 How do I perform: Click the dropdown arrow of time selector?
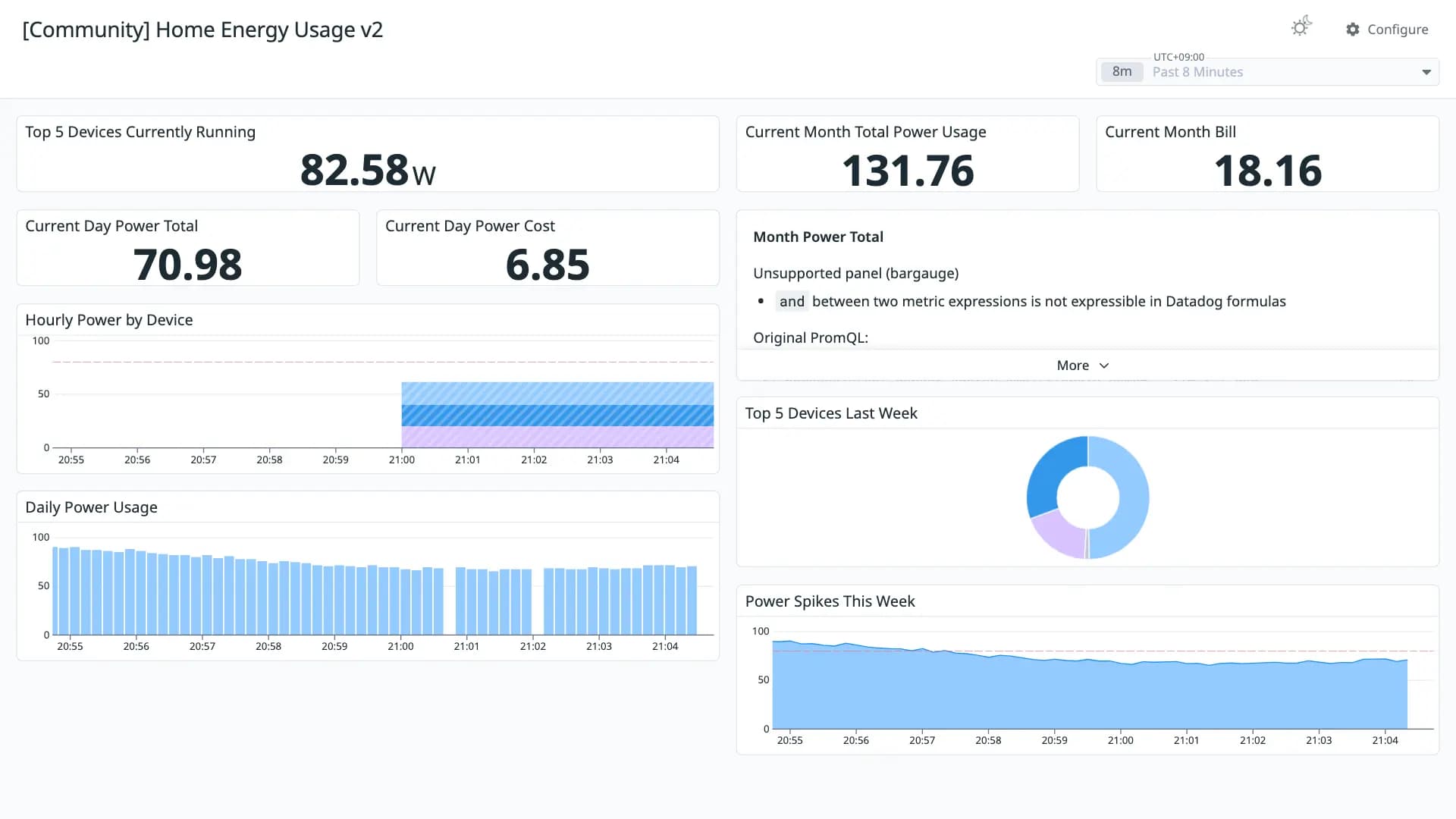click(1426, 72)
